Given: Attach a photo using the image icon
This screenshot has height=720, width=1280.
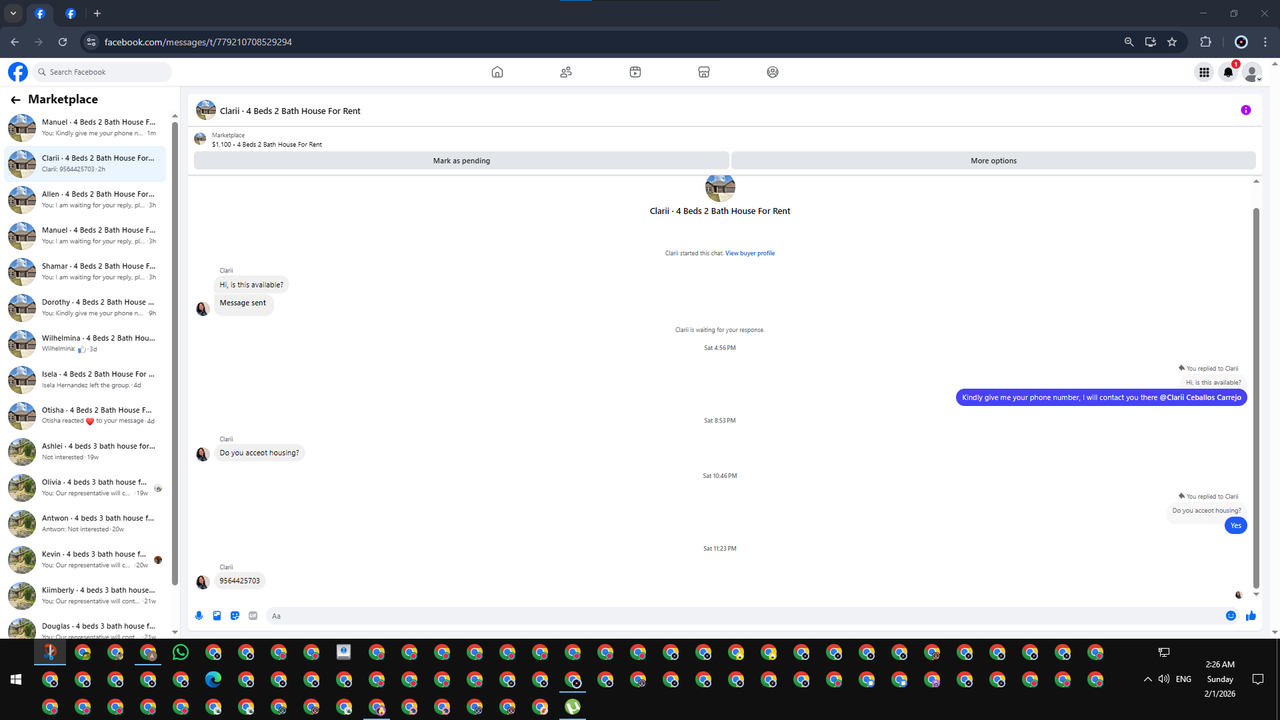Looking at the screenshot, I should [217, 616].
